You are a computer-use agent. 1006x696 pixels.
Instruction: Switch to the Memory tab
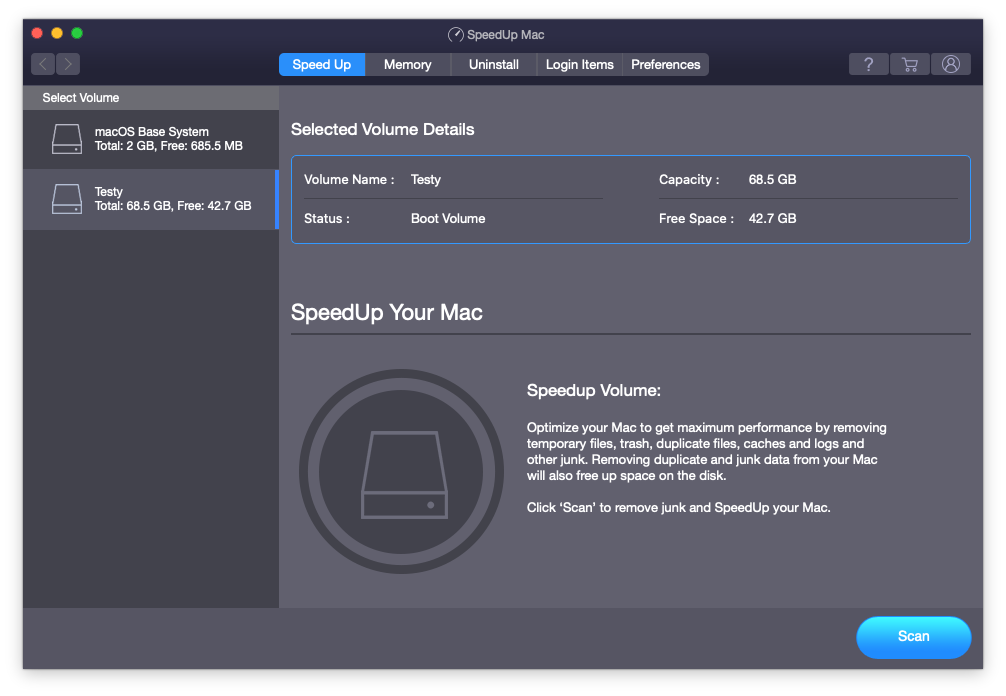click(x=407, y=64)
